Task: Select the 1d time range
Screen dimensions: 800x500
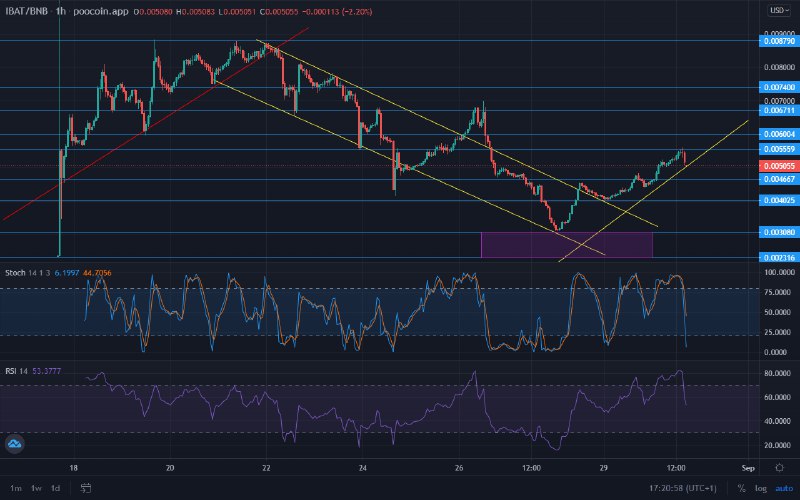Action: 56,488
